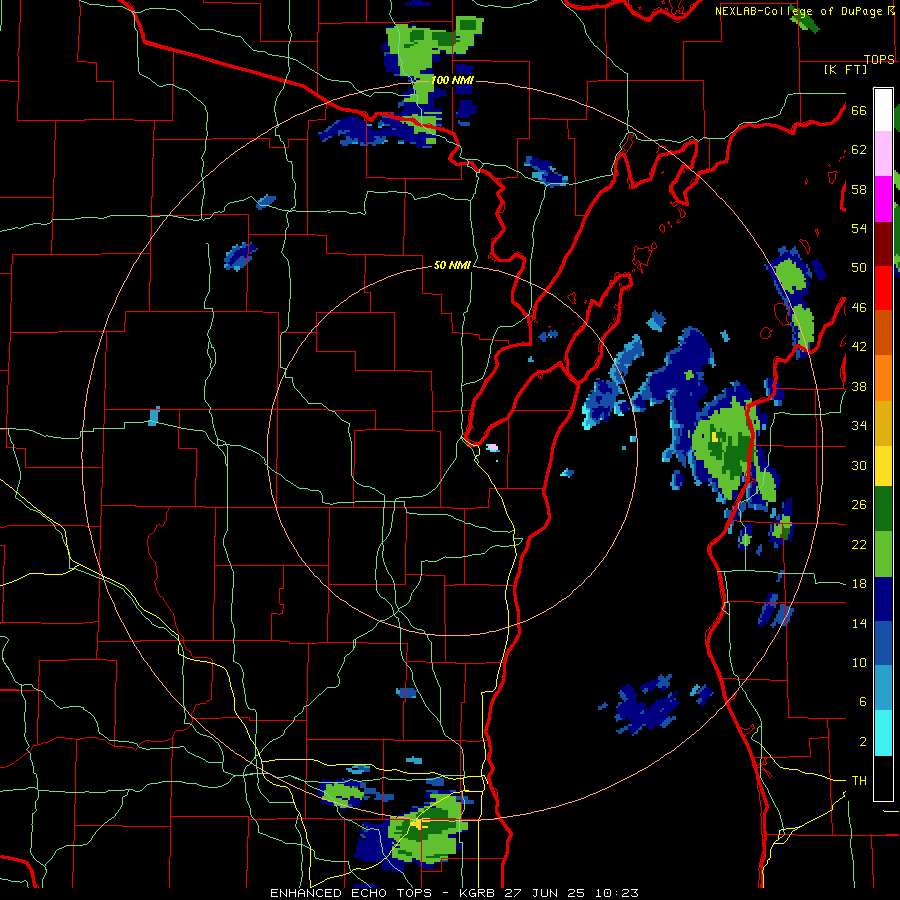Select the light green swatch near 22
Image resolution: width=900 pixels, height=900 pixels.
click(x=883, y=554)
